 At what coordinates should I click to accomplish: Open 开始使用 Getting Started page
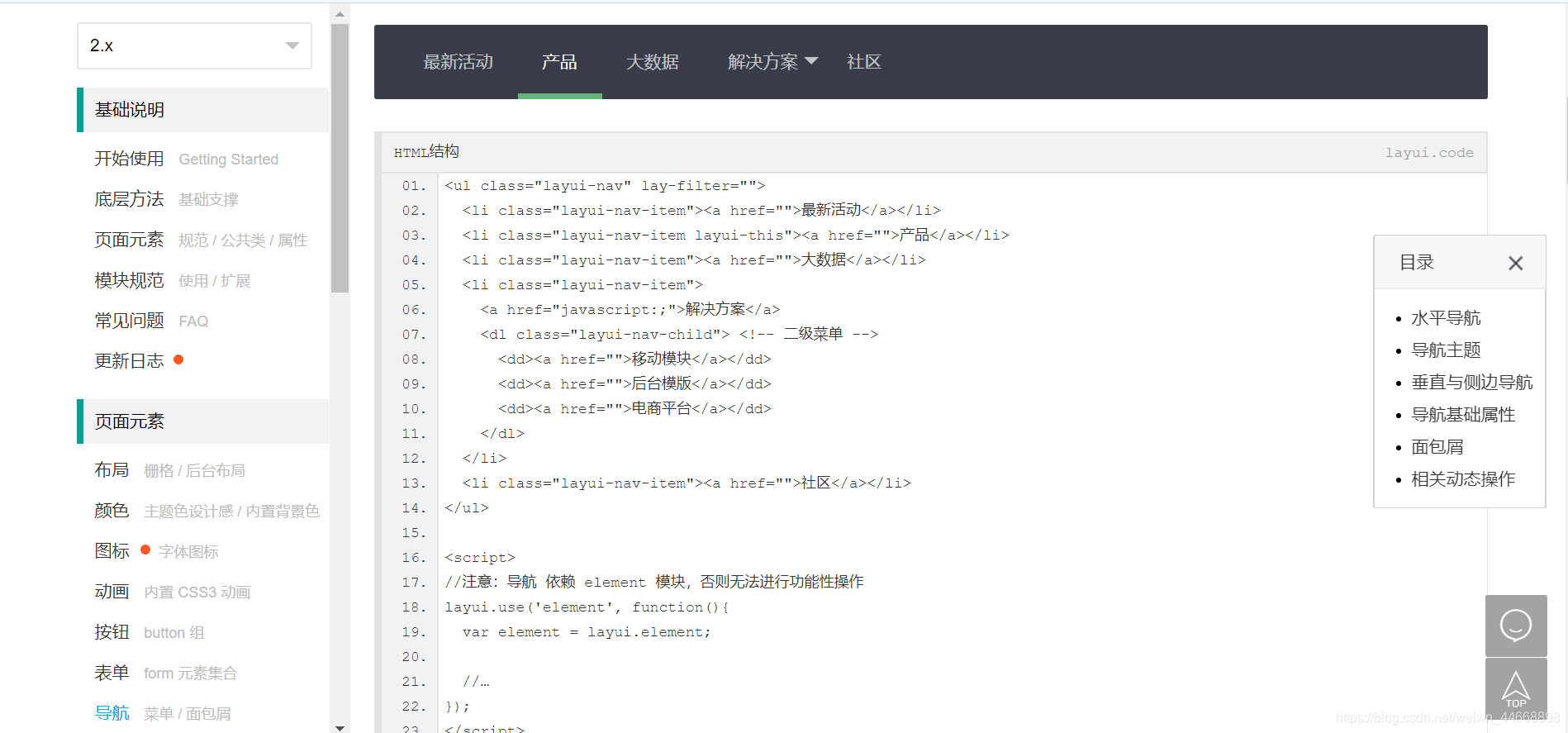click(187, 159)
